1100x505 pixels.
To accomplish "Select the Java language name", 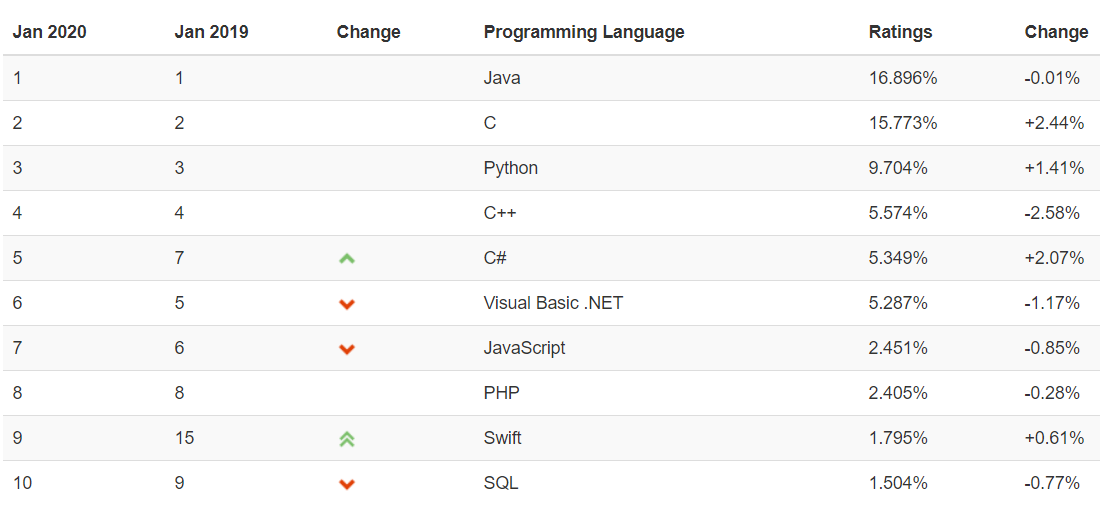I will coord(502,78).
